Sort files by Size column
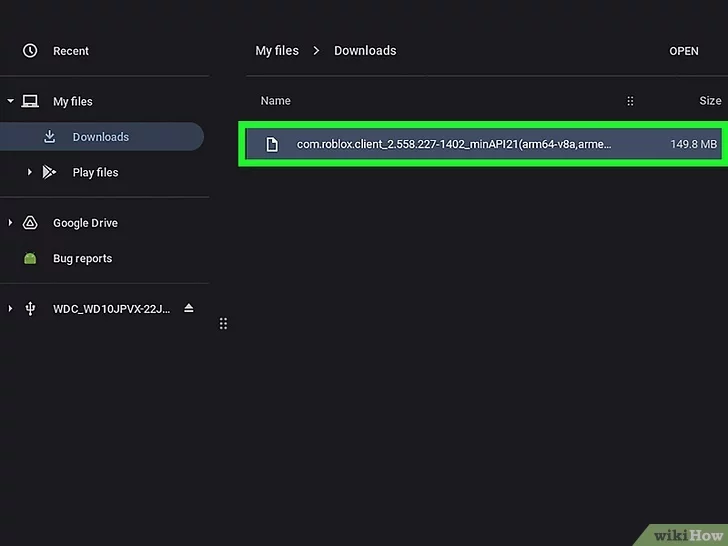Image resolution: width=728 pixels, height=546 pixels. point(710,101)
